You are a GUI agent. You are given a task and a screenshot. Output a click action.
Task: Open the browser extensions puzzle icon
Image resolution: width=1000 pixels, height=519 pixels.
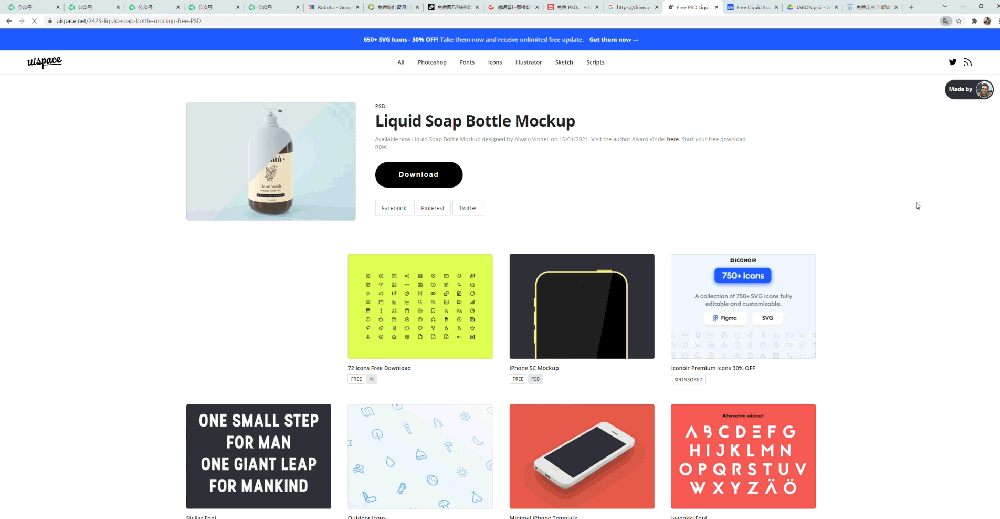(974, 21)
